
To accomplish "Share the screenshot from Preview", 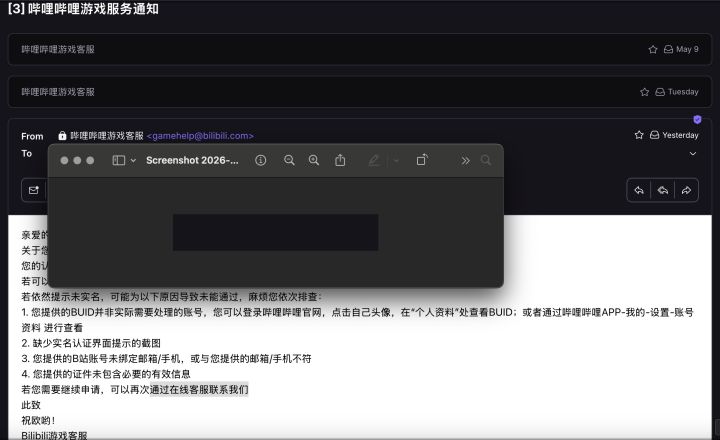I will tap(340, 160).
